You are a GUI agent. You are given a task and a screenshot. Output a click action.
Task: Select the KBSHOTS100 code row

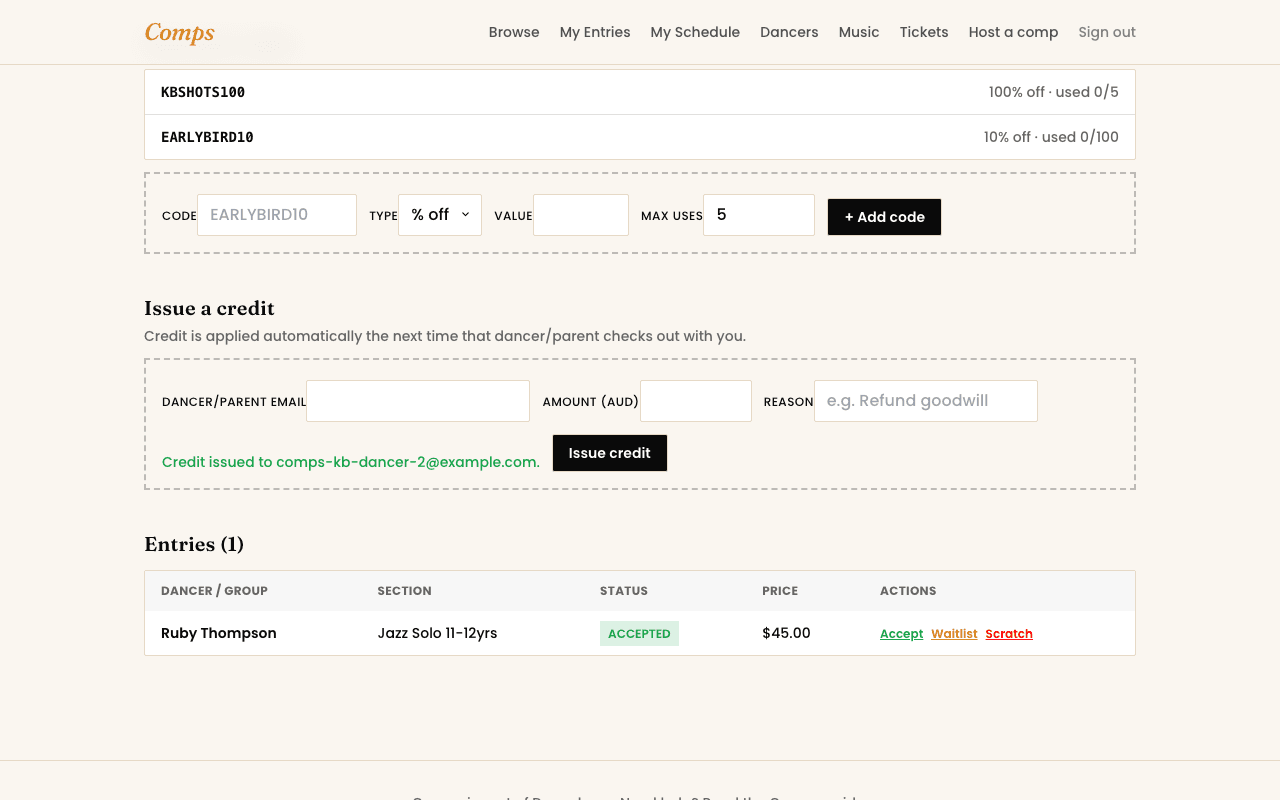[x=640, y=92]
